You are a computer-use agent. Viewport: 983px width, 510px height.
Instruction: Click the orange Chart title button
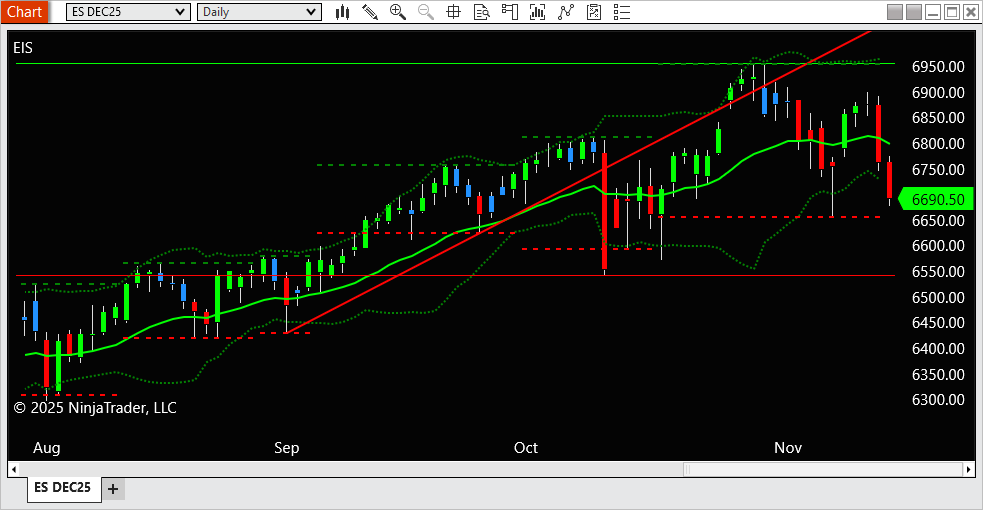tap(24, 12)
